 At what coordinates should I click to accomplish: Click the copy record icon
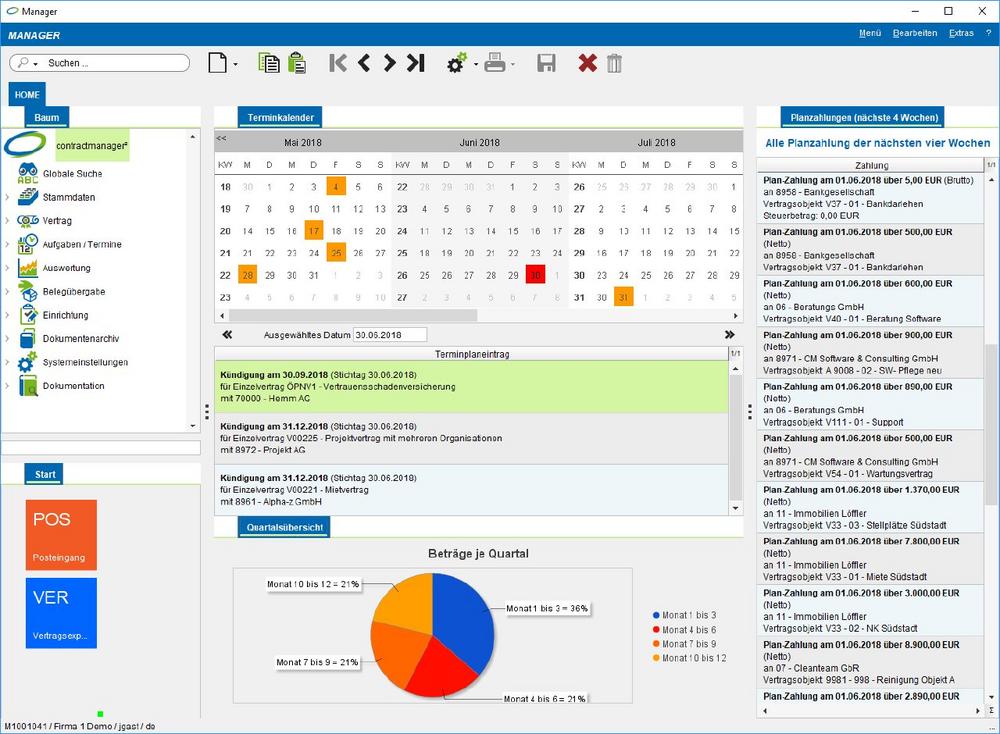click(268, 63)
